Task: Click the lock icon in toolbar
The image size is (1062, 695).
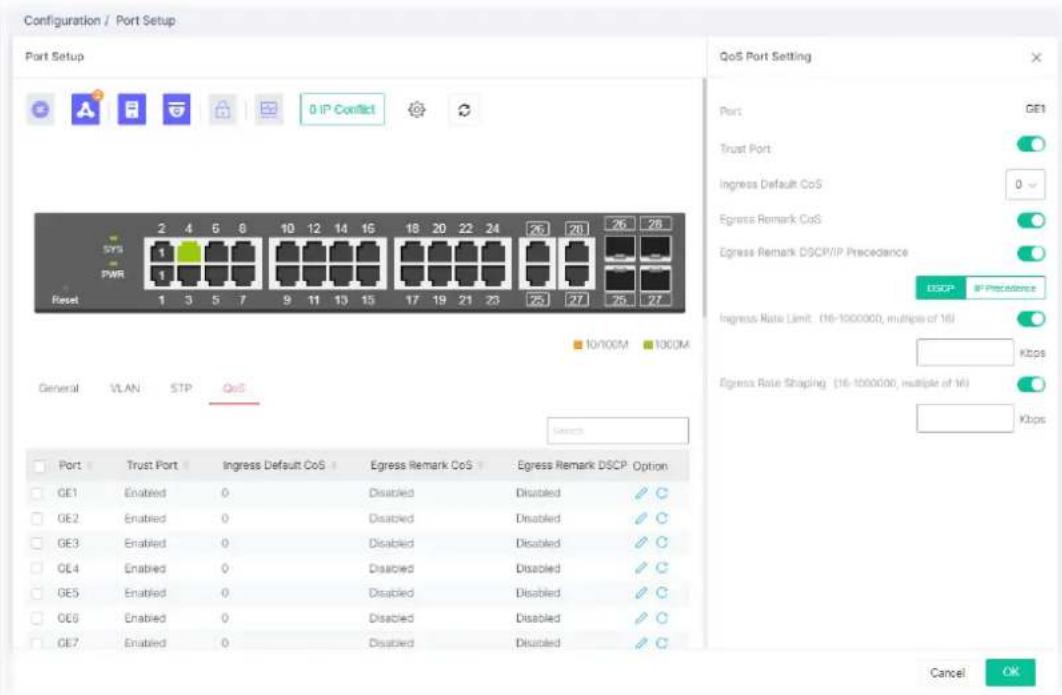Action: 222,109
